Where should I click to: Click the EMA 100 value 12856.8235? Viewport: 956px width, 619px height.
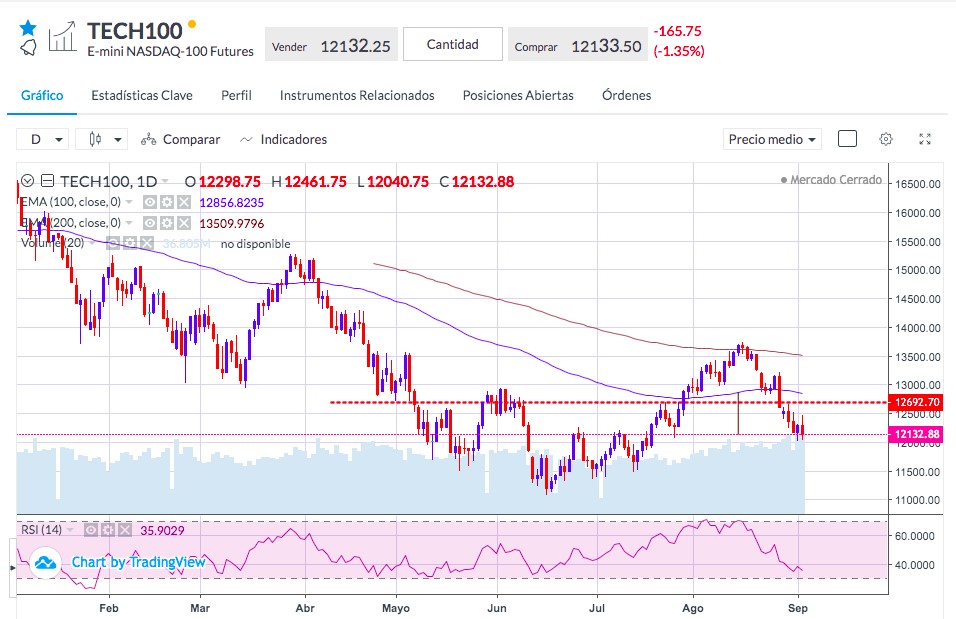[x=232, y=202]
